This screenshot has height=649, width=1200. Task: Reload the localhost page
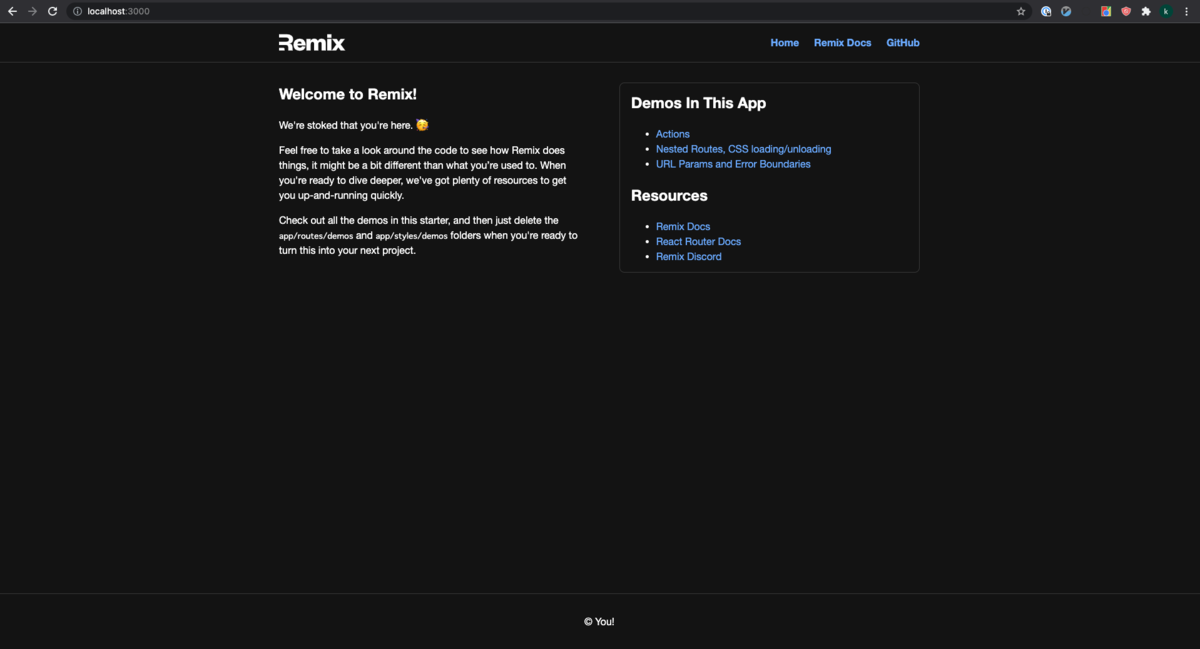(52, 11)
